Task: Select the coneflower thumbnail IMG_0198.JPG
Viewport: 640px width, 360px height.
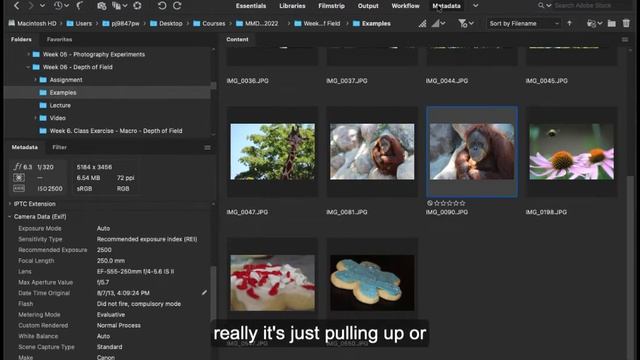Action: 571,152
